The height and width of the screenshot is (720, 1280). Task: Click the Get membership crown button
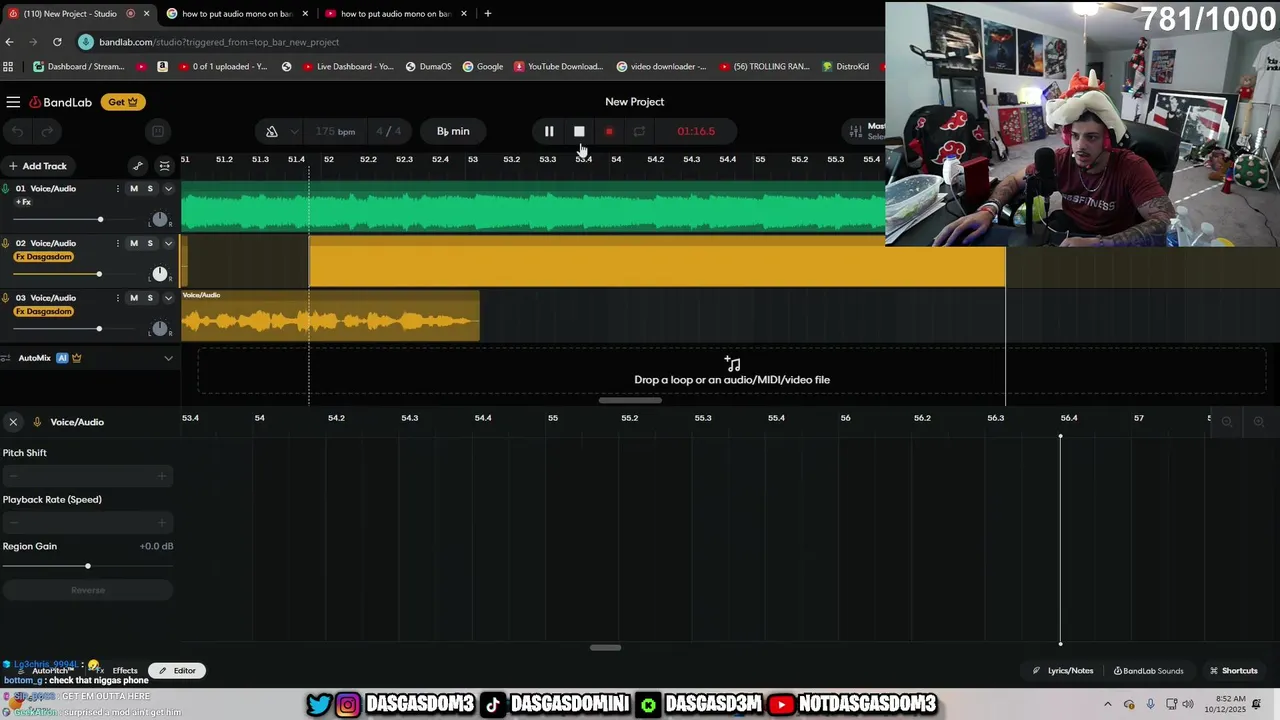point(123,102)
